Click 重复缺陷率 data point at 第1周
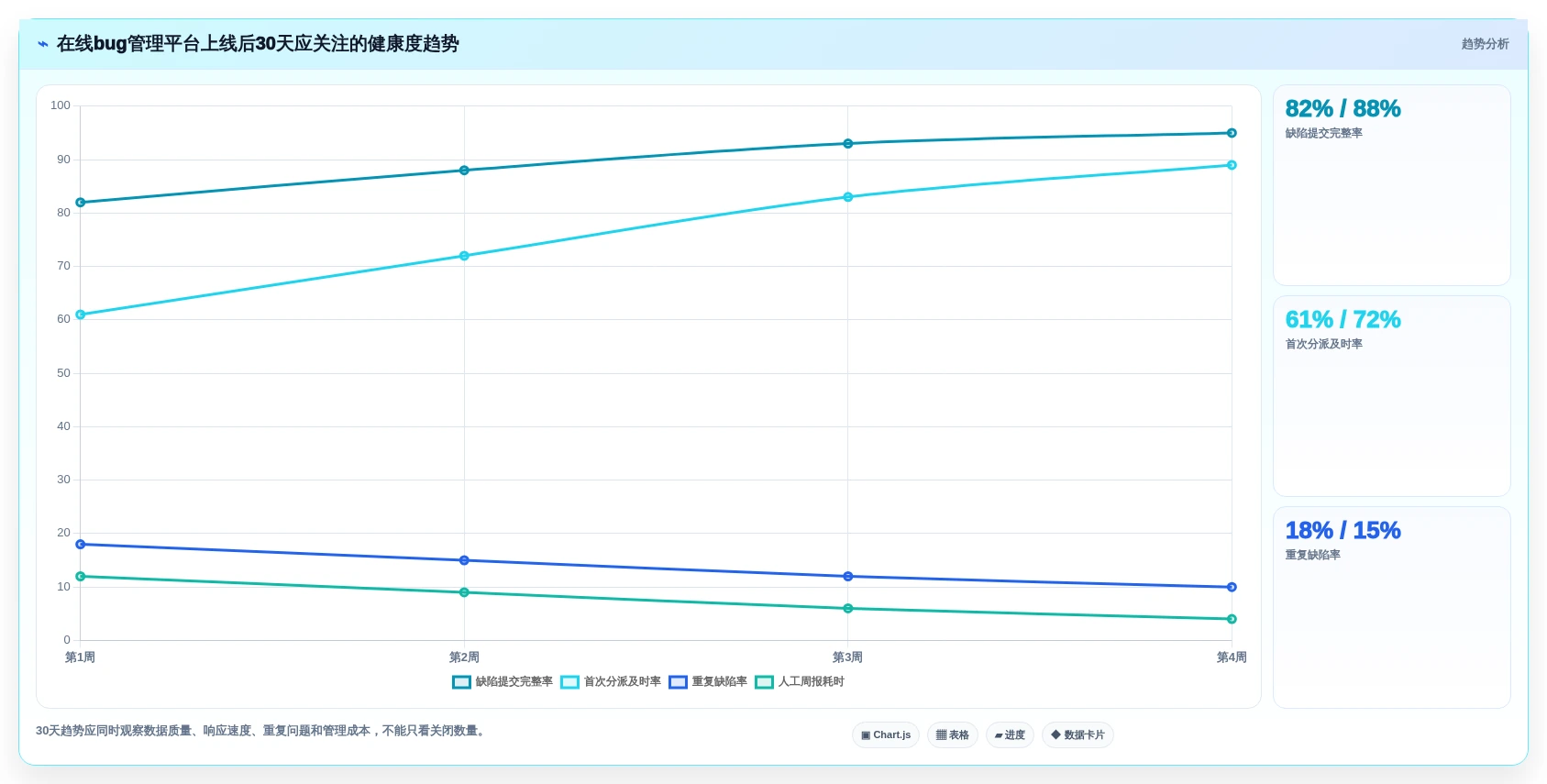Screen dimensions: 1547x784 point(81,545)
